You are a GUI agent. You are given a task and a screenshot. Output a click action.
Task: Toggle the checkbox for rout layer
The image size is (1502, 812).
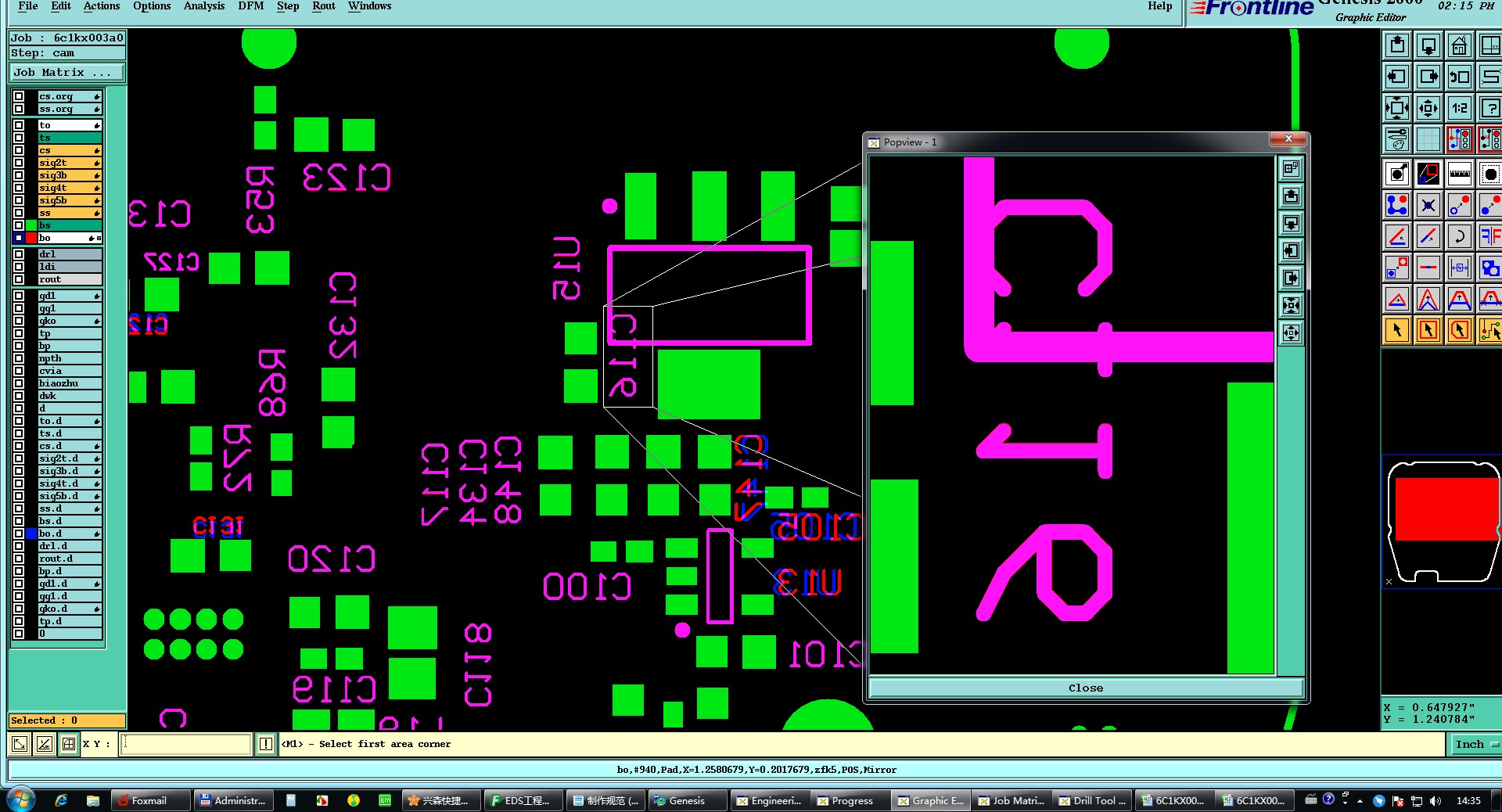19,279
